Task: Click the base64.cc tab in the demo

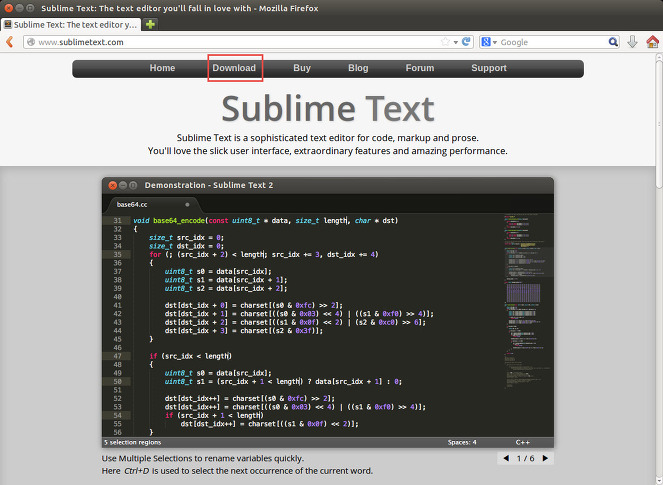Action: 153,205
